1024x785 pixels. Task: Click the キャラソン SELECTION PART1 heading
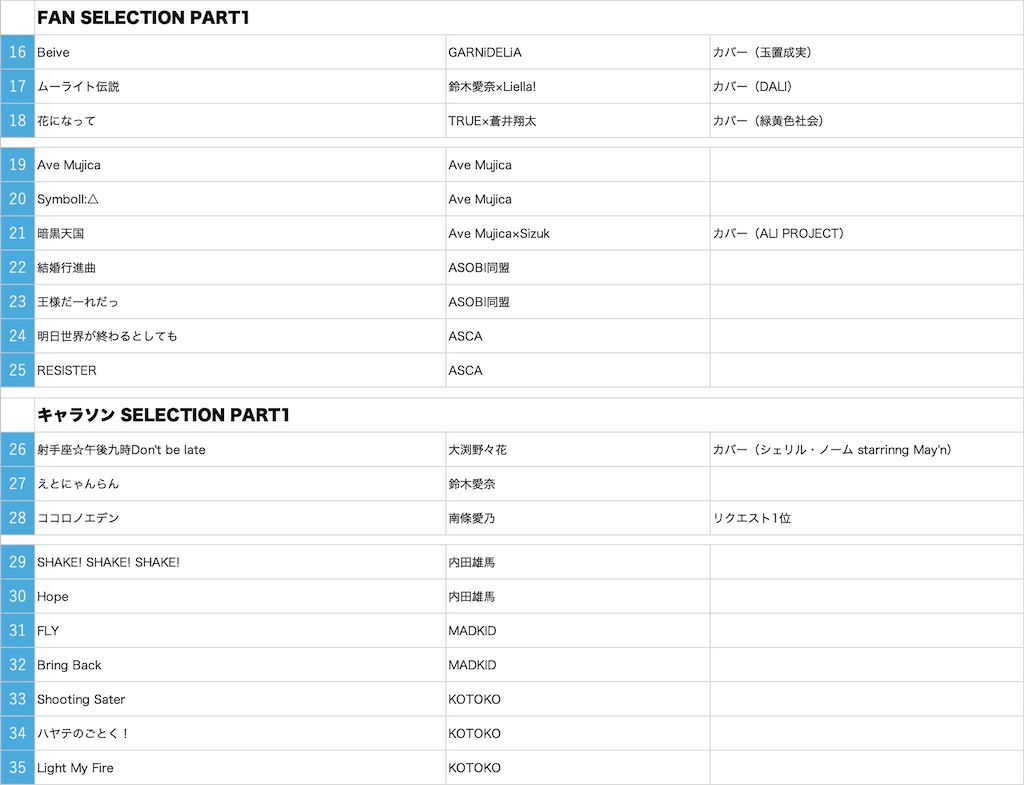[163, 415]
